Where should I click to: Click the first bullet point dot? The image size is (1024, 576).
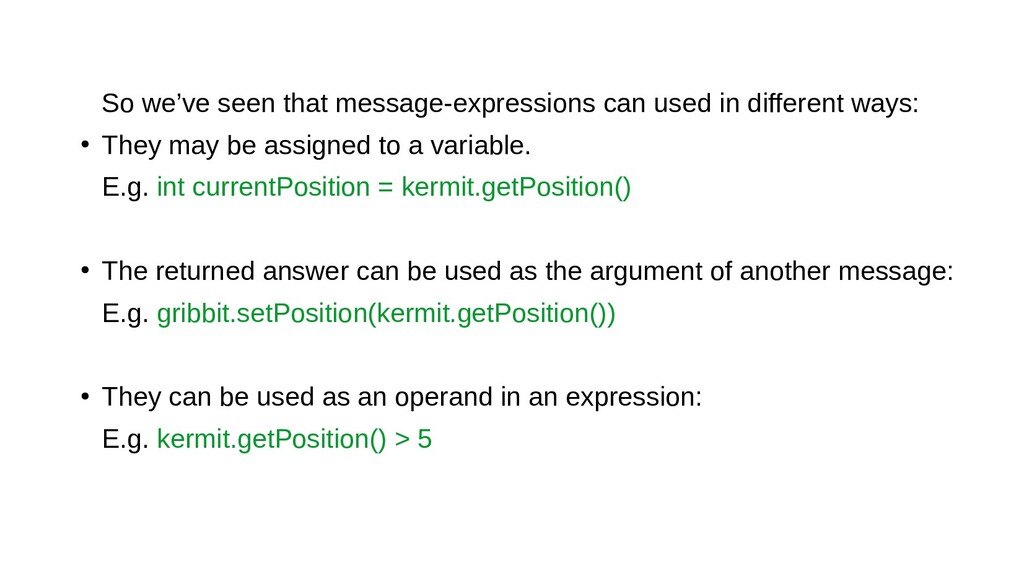pyautogui.click(x=85, y=144)
